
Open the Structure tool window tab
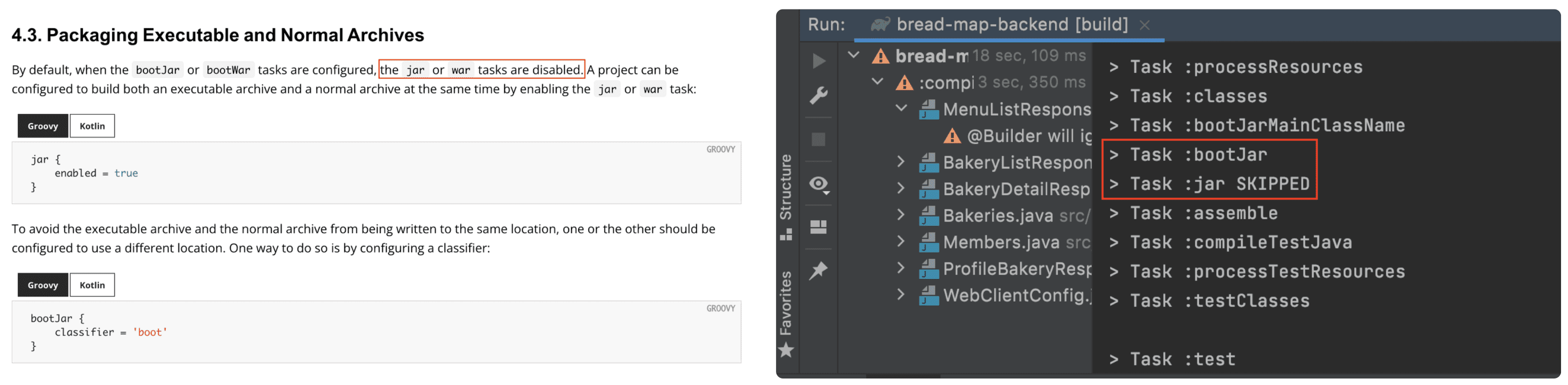786,195
